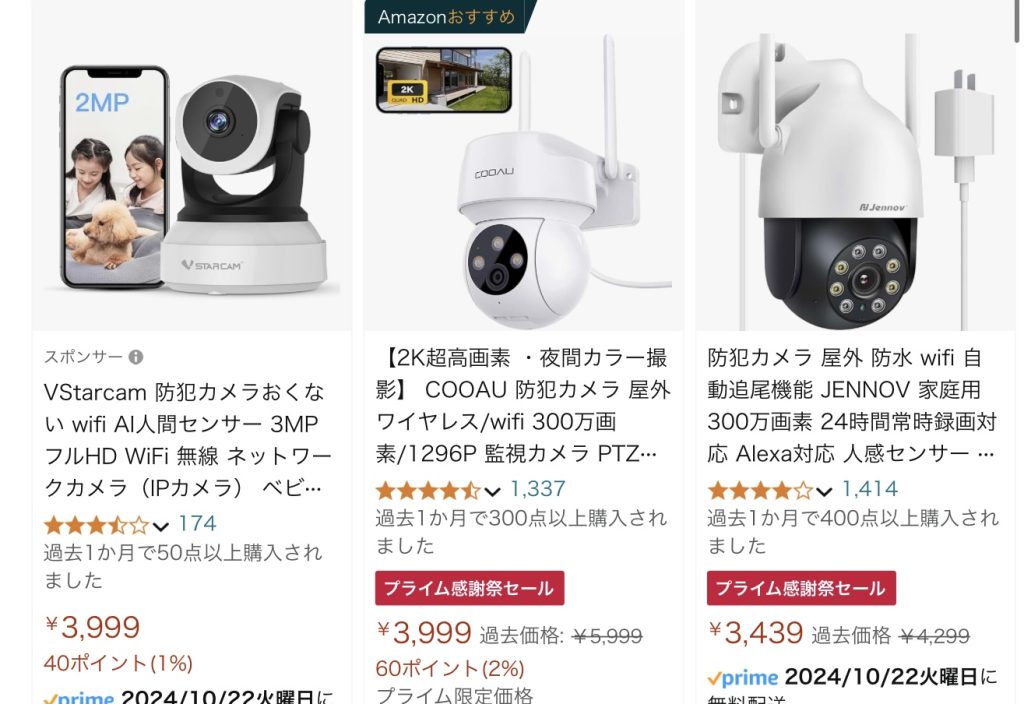The image size is (1024, 704).
Task: Click the prime logo under JENNOV price
Action: (x=743, y=678)
